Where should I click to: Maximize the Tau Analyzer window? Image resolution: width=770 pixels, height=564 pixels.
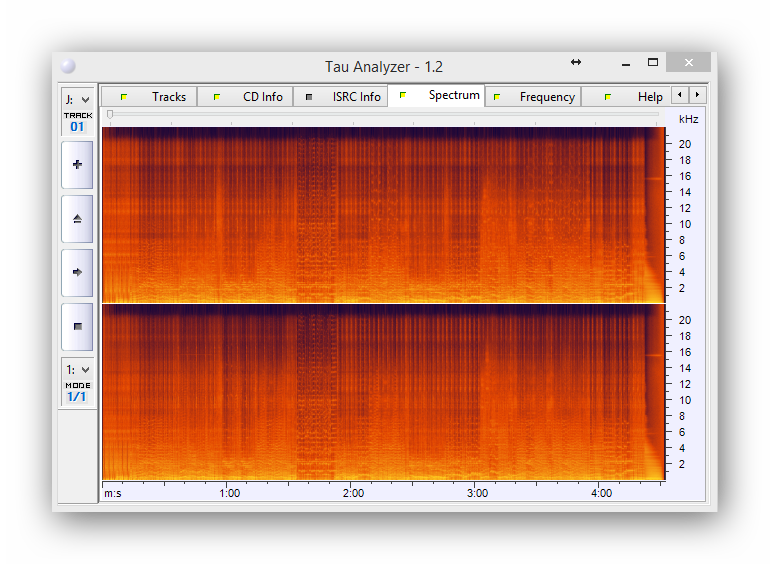[x=653, y=62]
